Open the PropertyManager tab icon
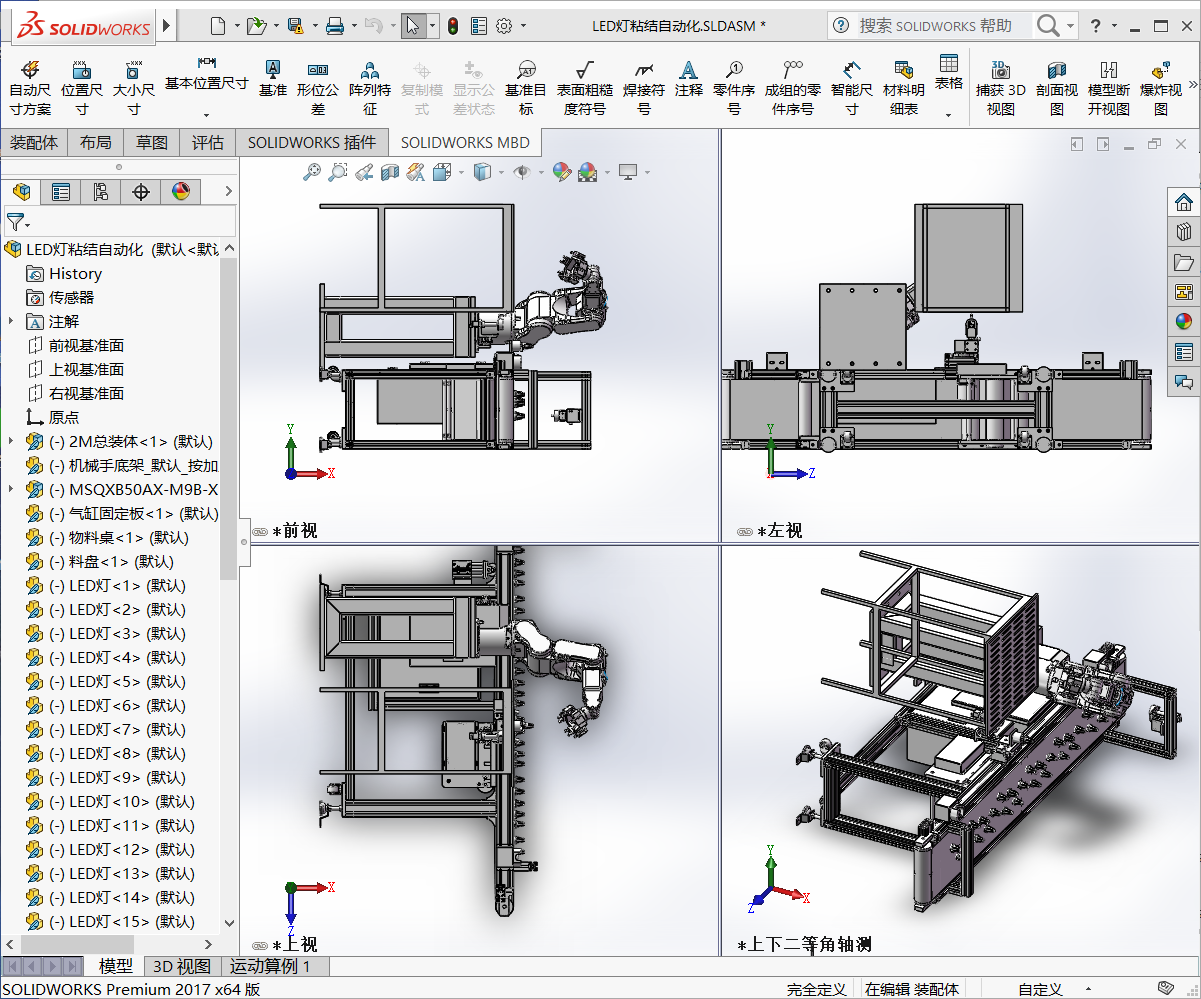1201x999 pixels. click(61, 191)
